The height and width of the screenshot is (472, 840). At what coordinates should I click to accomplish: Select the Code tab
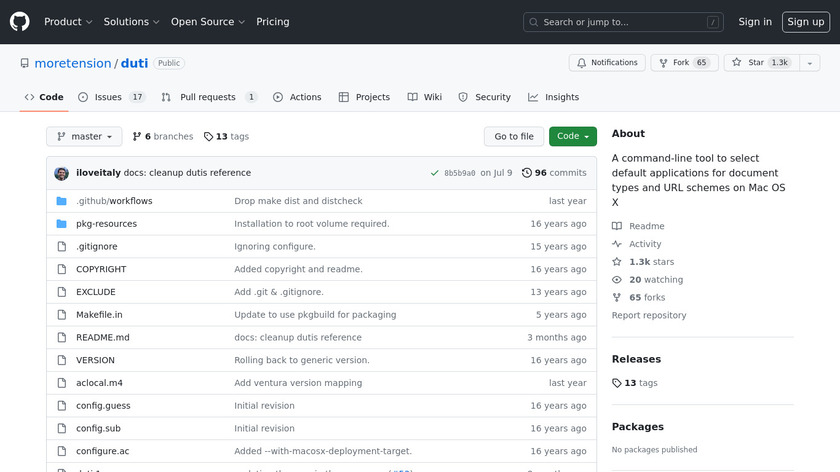coord(44,97)
